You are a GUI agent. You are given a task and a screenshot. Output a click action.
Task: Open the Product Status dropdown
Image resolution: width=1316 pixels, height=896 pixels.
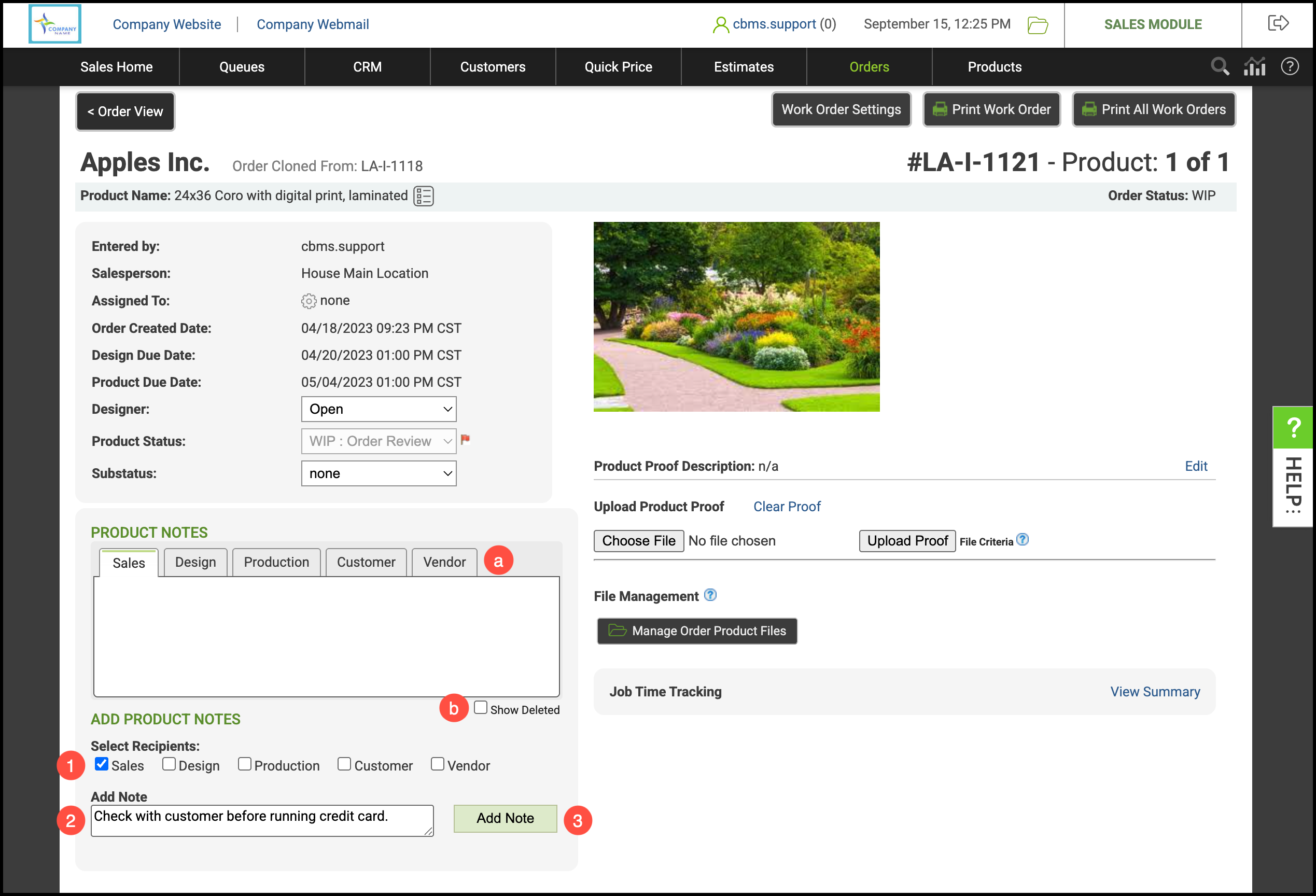pos(379,441)
